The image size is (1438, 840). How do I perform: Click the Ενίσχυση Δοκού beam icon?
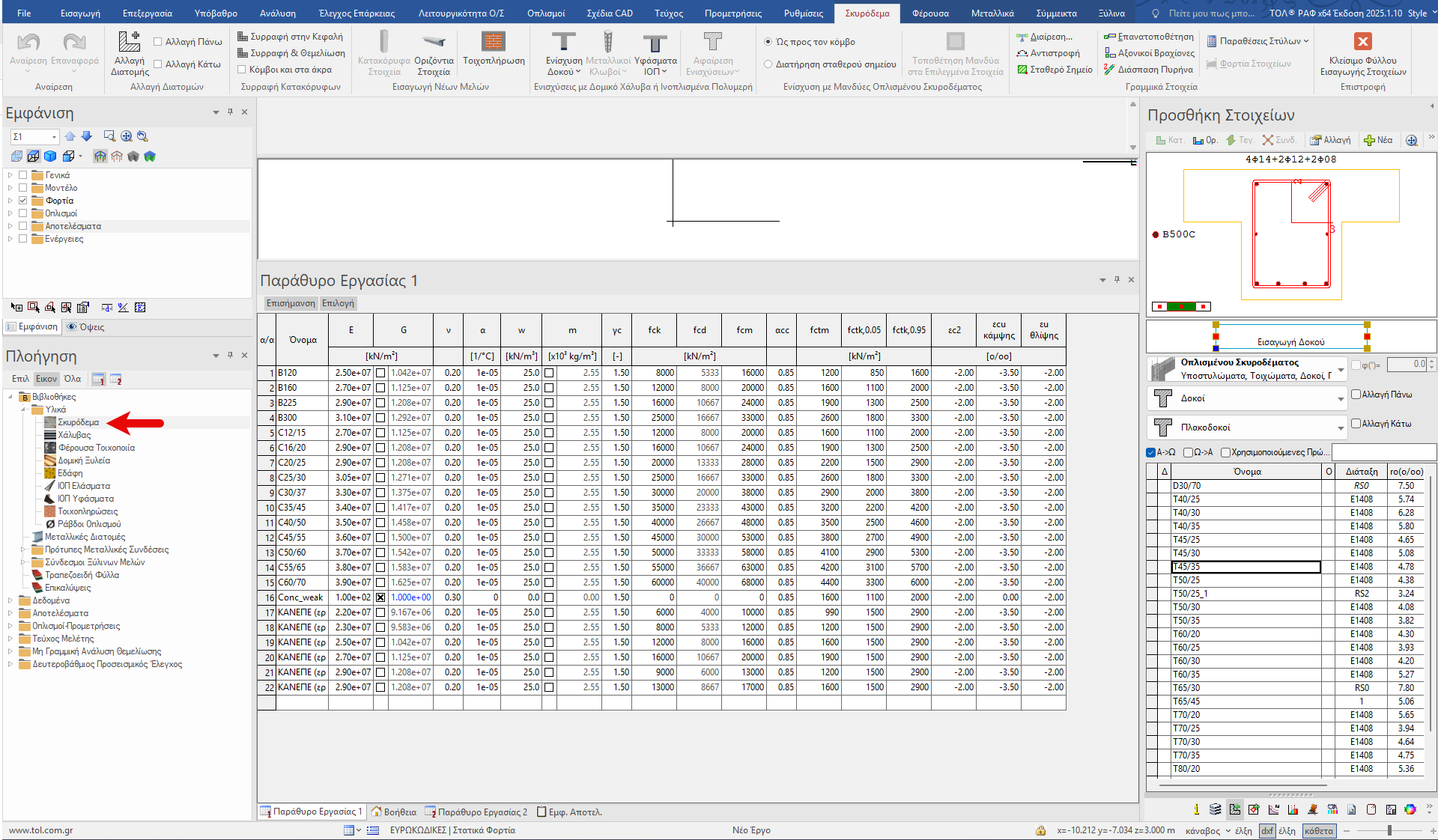(x=563, y=42)
